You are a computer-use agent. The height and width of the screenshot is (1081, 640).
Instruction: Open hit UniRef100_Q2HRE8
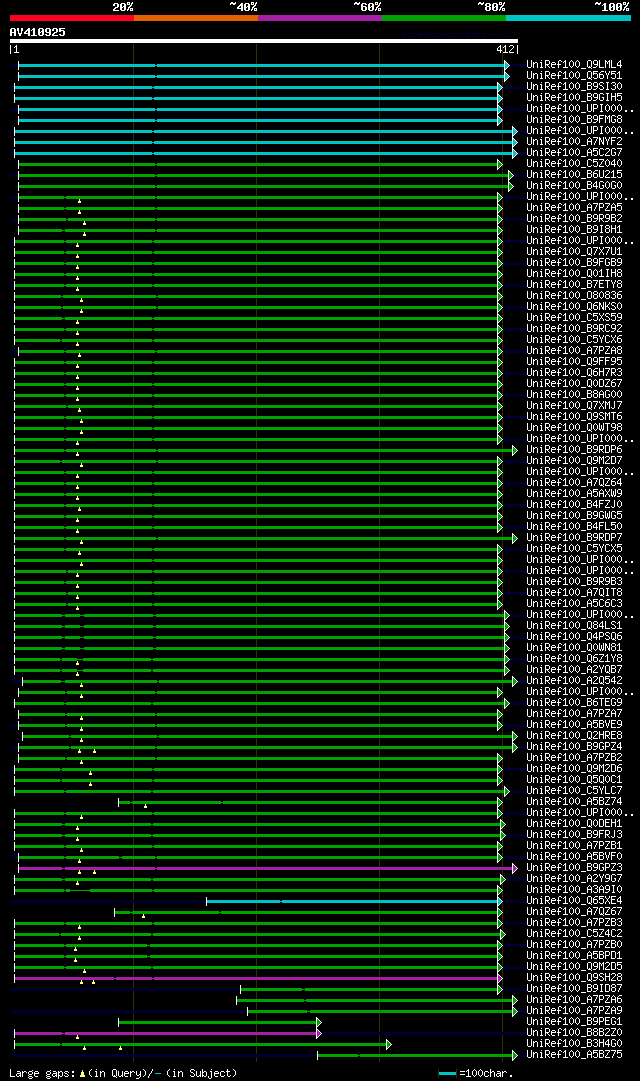coord(574,736)
